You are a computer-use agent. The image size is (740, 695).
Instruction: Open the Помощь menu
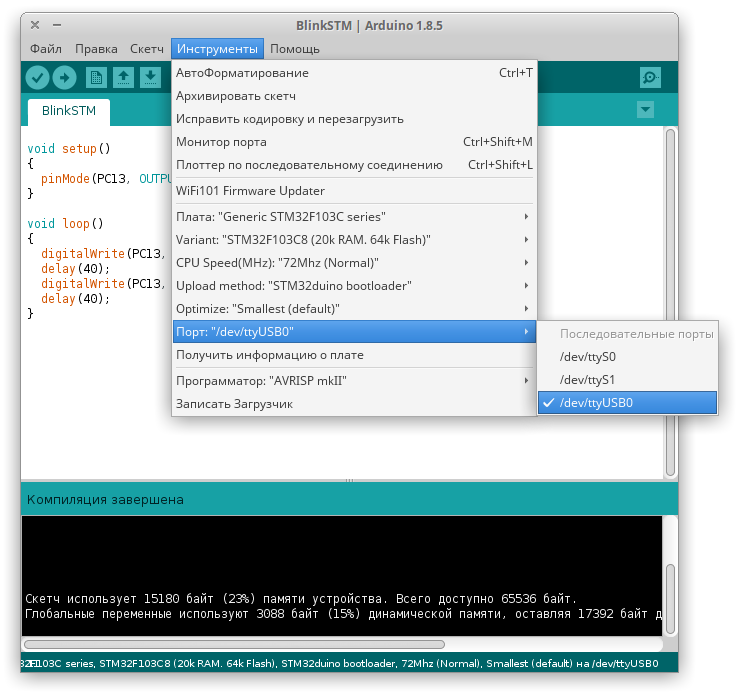click(x=295, y=49)
